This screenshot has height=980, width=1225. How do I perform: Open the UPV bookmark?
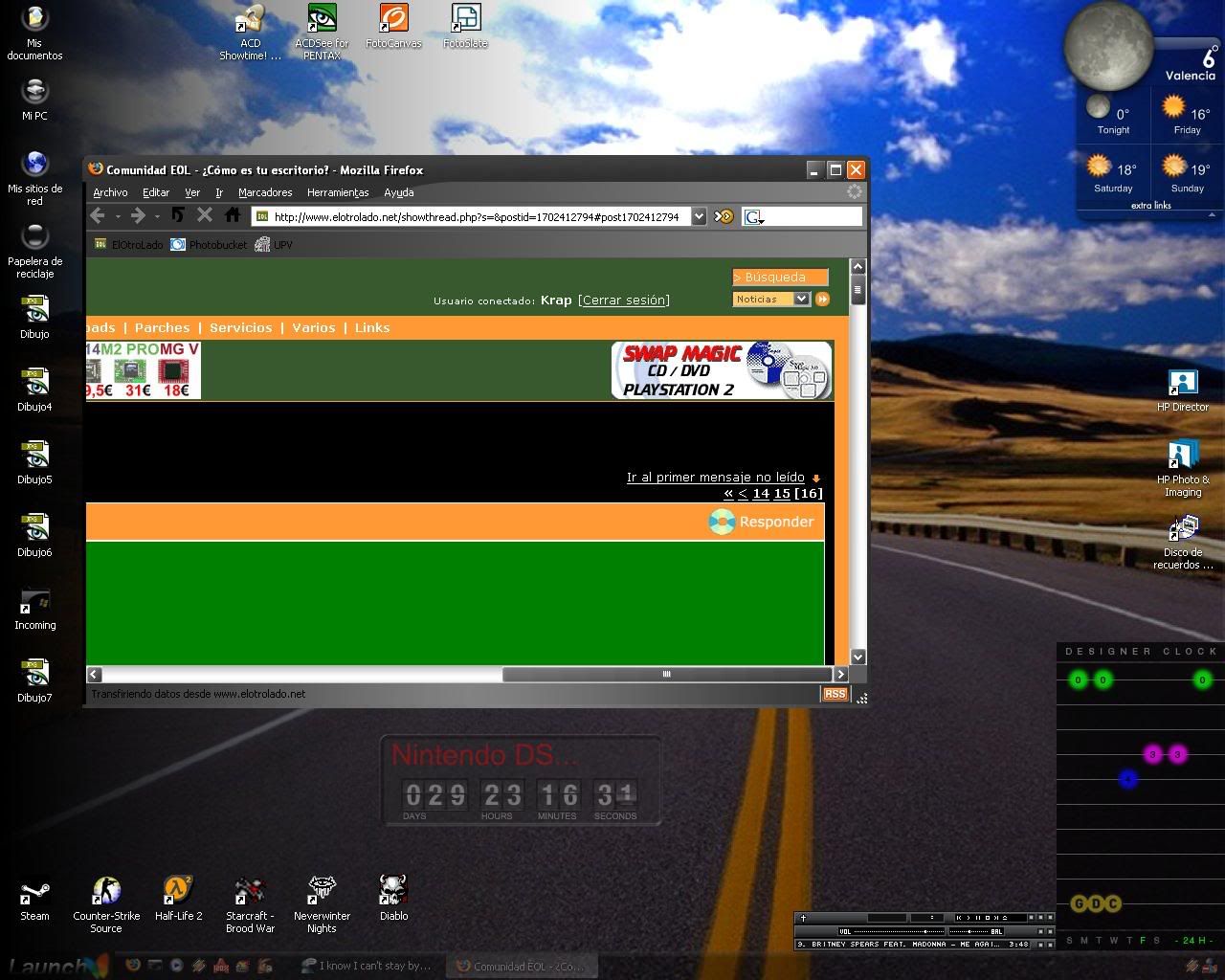[274, 245]
